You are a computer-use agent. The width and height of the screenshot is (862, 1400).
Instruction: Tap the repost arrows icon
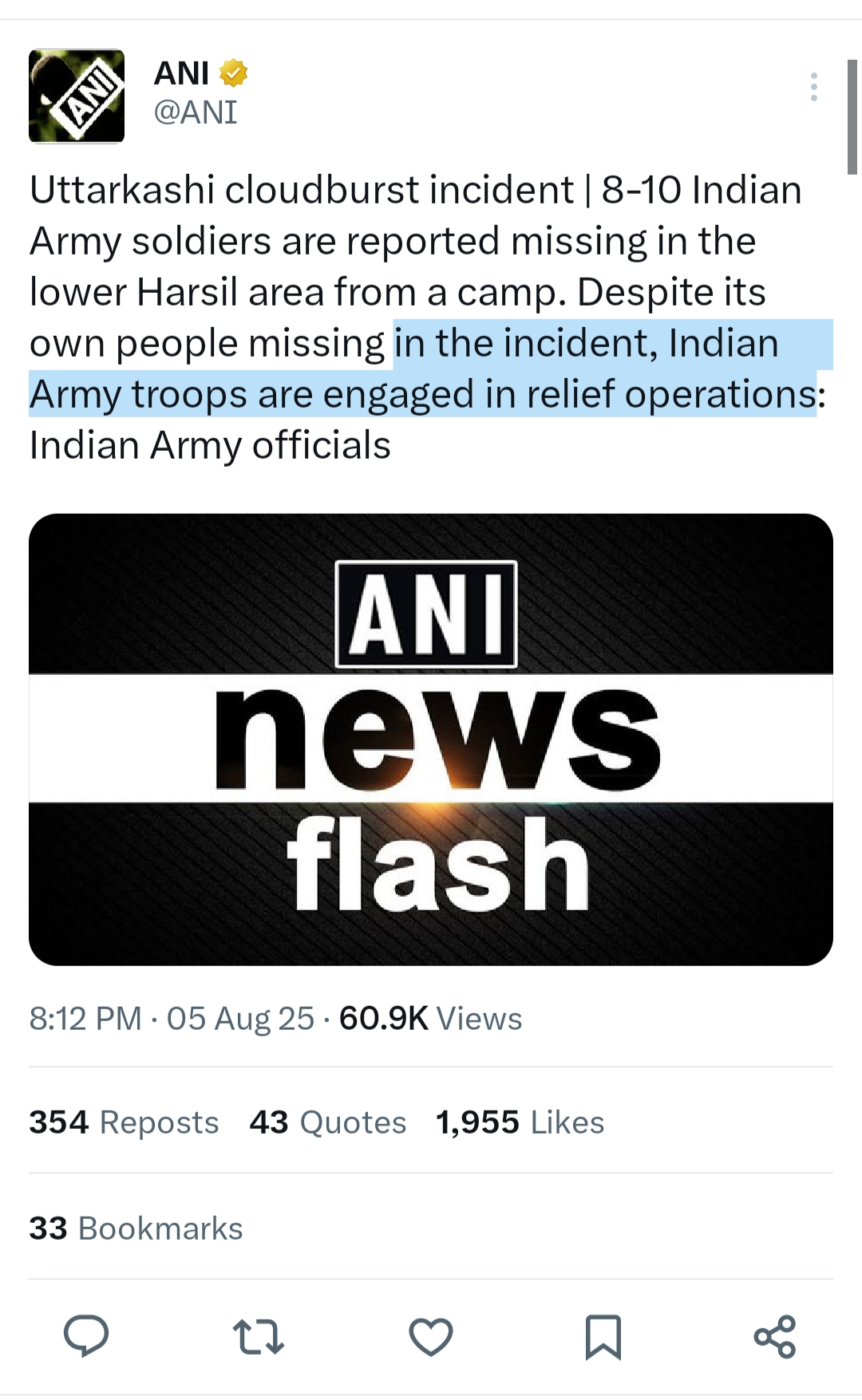[x=258, y=1337]
